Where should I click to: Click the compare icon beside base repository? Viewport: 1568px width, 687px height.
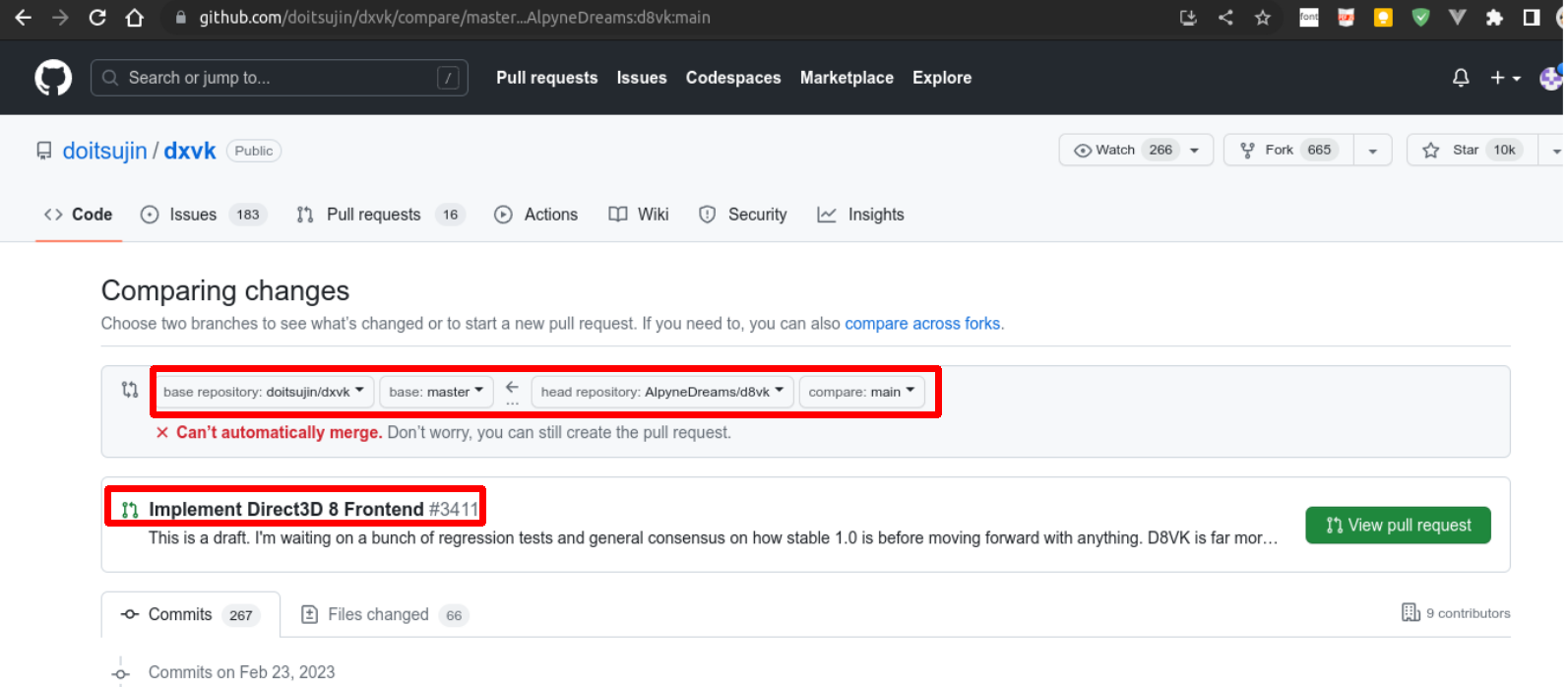pyautogui.click(x=130, y=390)
